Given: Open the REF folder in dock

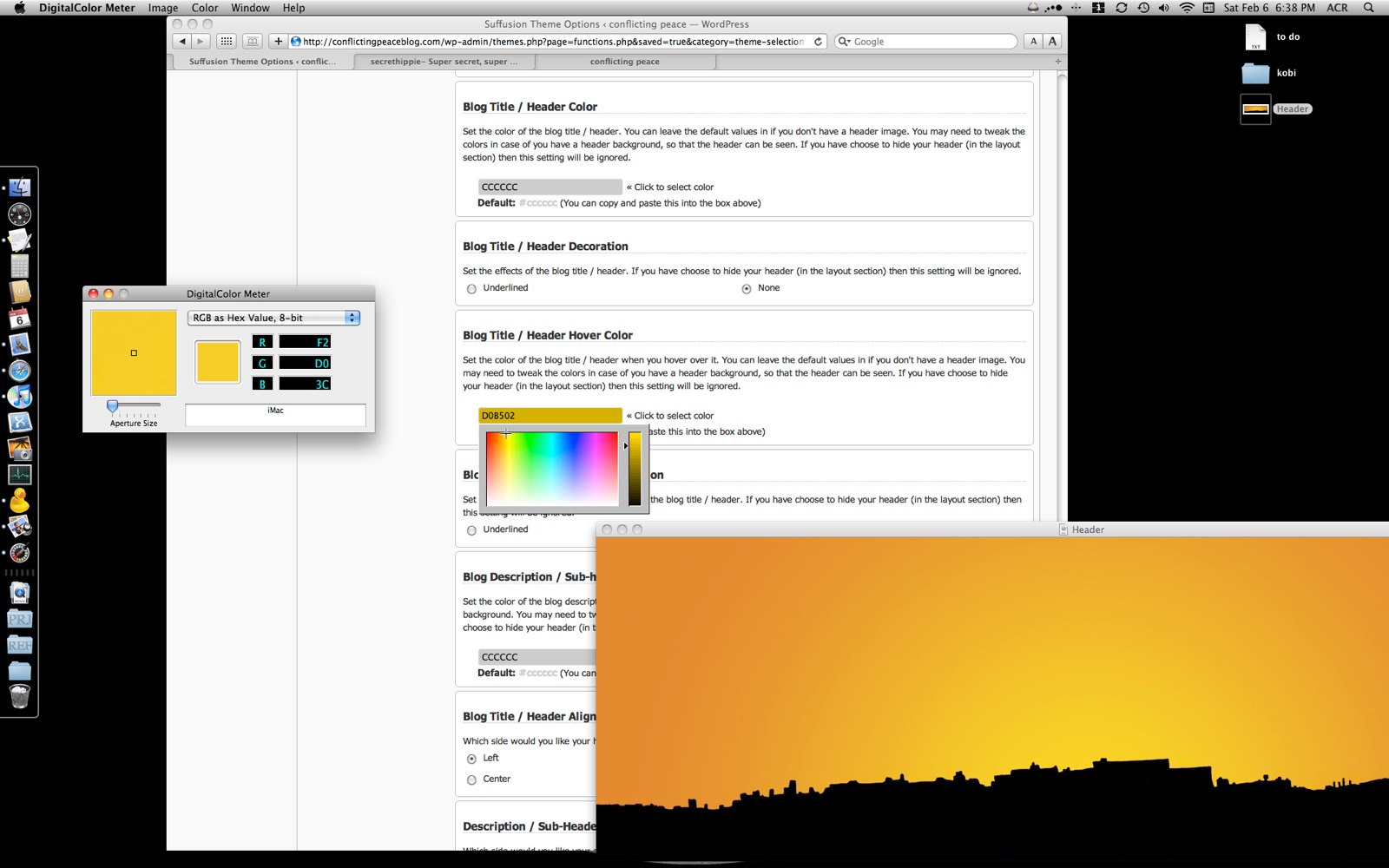Looking at the screenshot, I should 19,645.
